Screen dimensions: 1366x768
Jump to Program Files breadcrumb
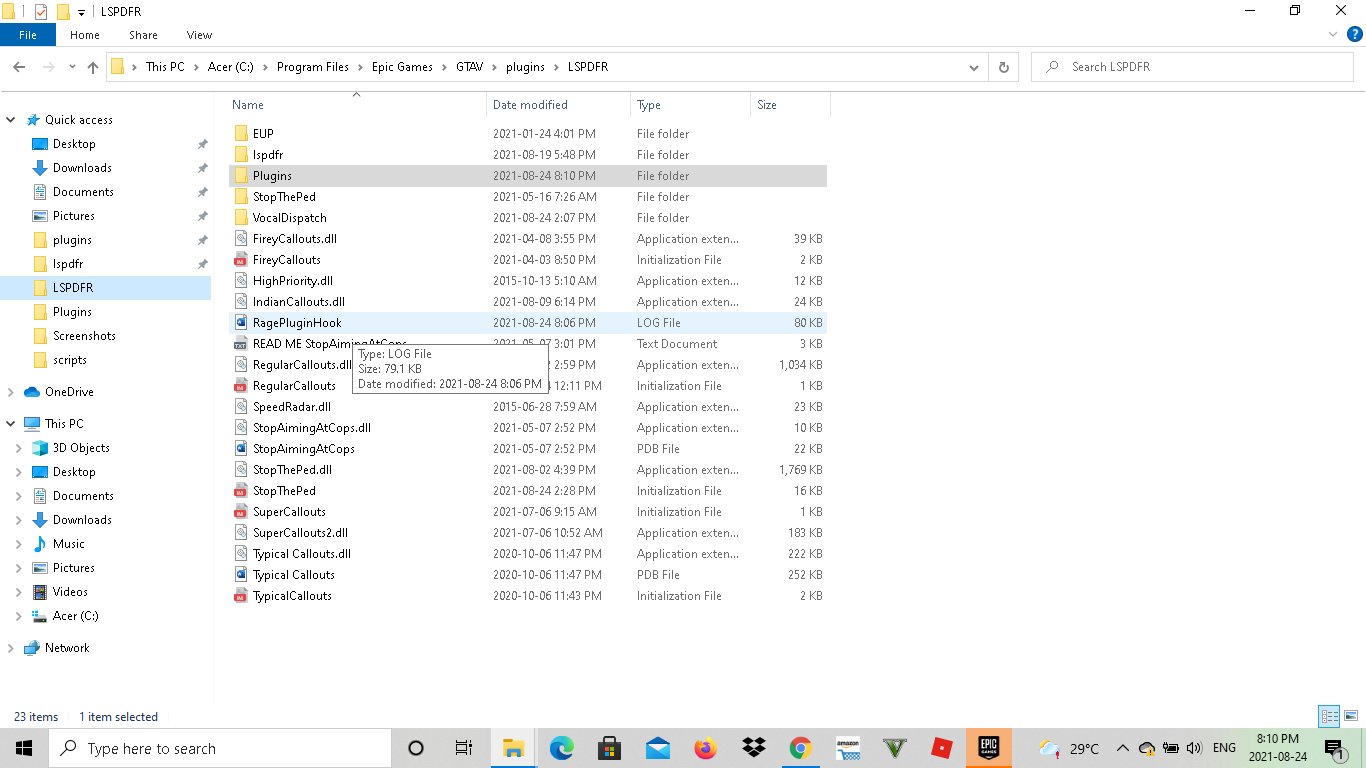[x=313, y=67]
